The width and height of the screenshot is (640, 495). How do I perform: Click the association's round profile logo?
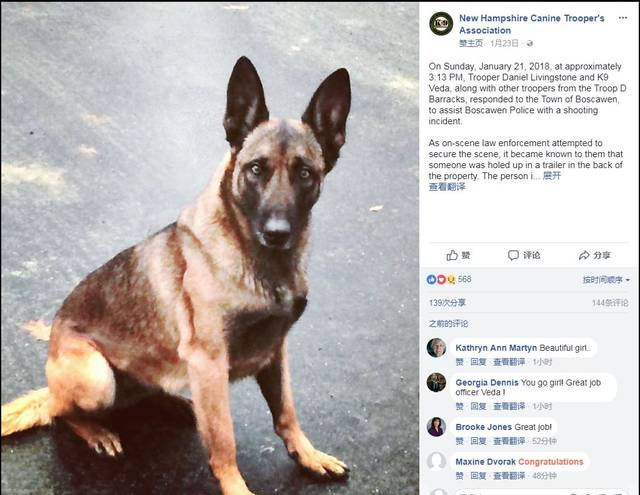(x=441, y=24)
